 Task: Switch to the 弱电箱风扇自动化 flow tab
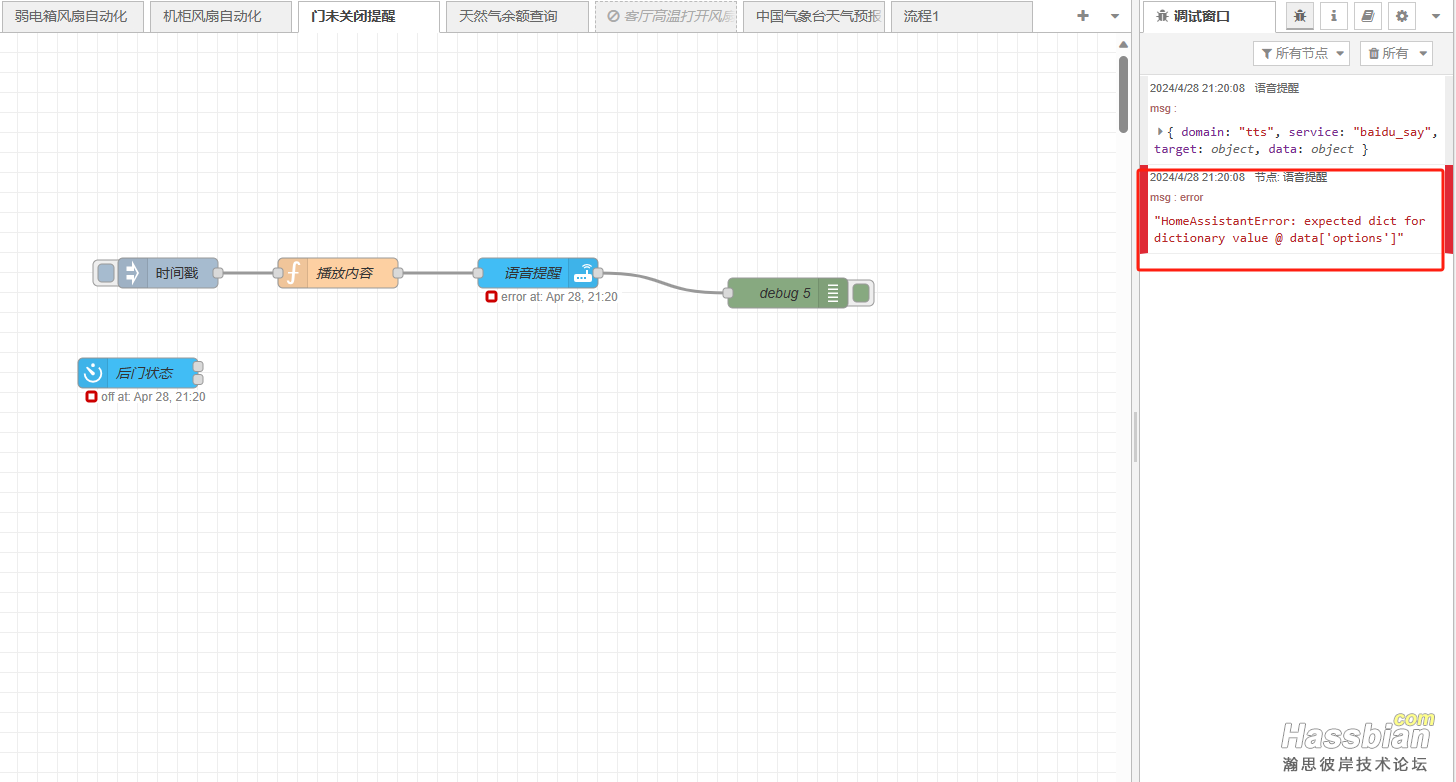(71, 16)
